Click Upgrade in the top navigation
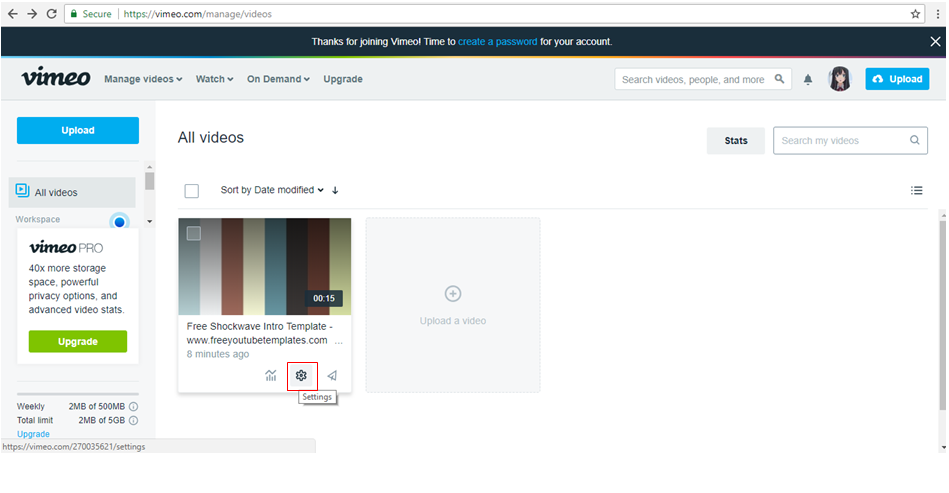The image size is (949, 493). coord(343,79)
